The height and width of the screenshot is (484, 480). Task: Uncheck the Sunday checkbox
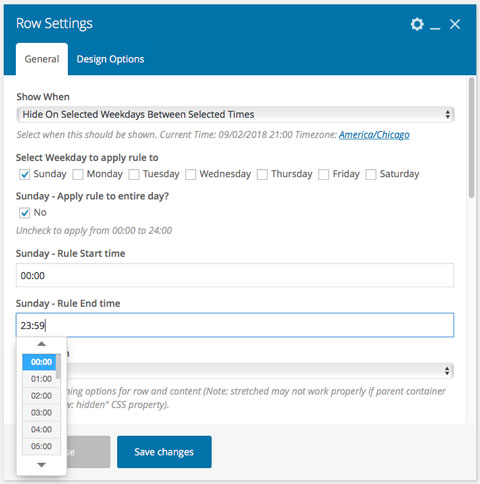click(24, 174)
